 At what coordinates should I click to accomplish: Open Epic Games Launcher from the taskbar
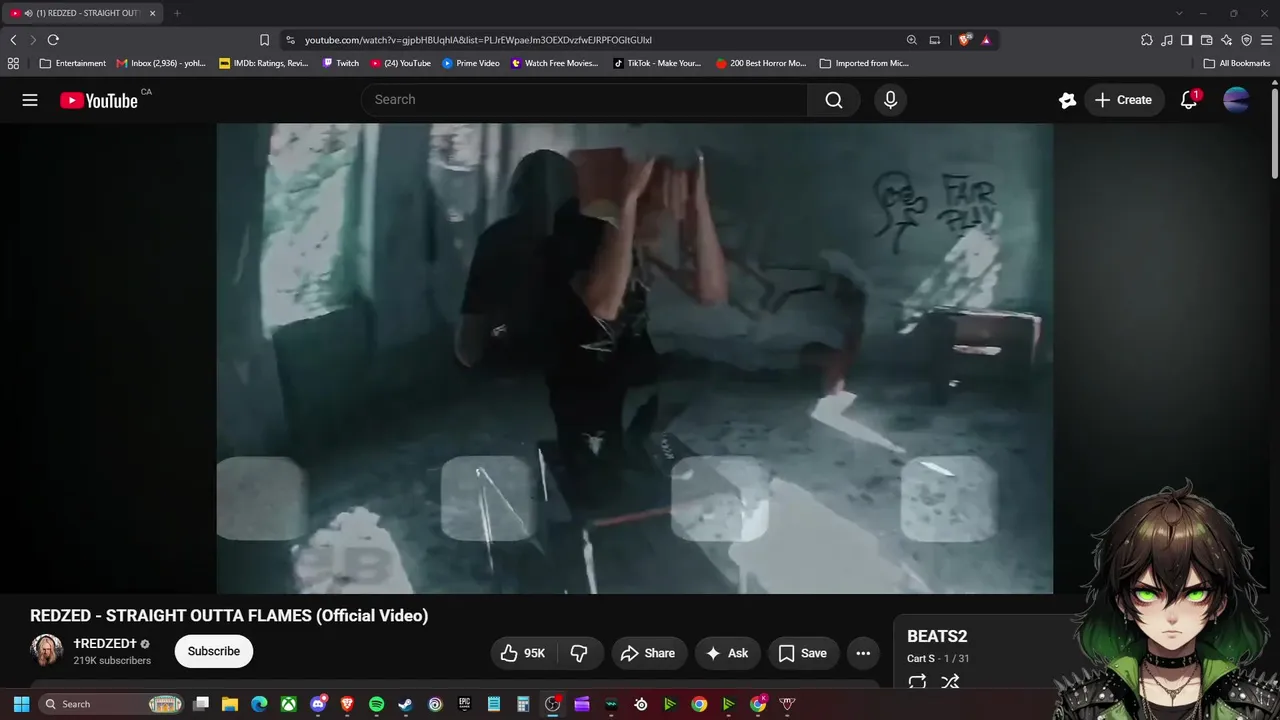[x=464, y=704]
